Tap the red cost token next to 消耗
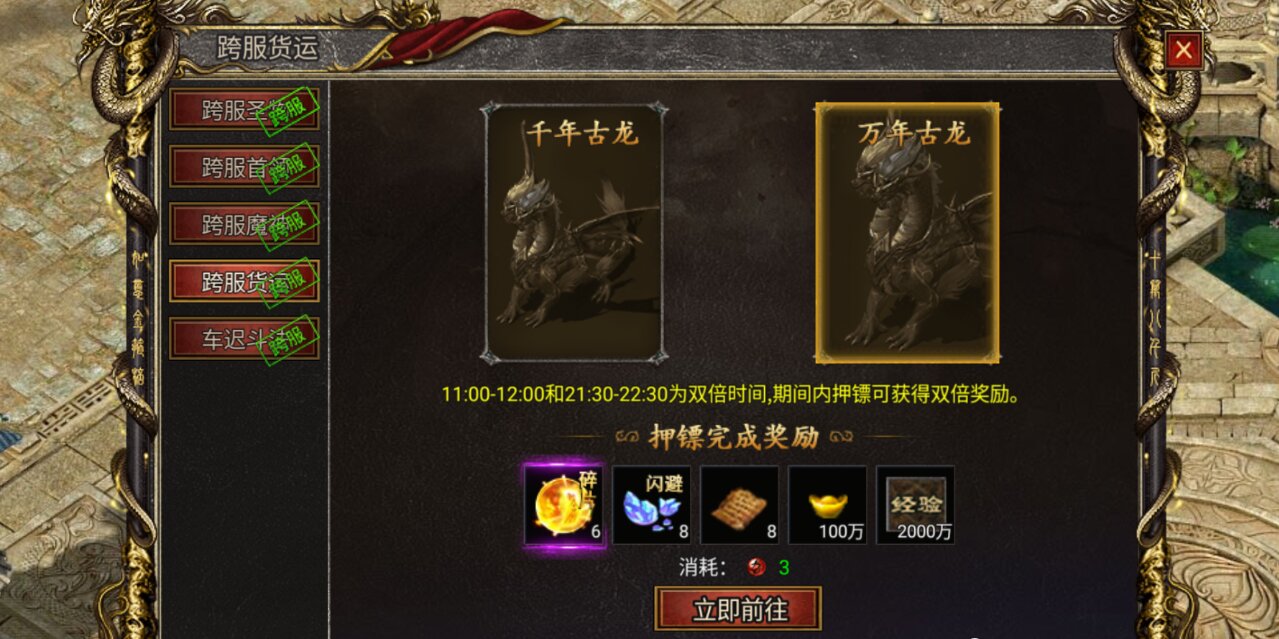This screenshot has height=639, width=1279. [x=757, y=567]
